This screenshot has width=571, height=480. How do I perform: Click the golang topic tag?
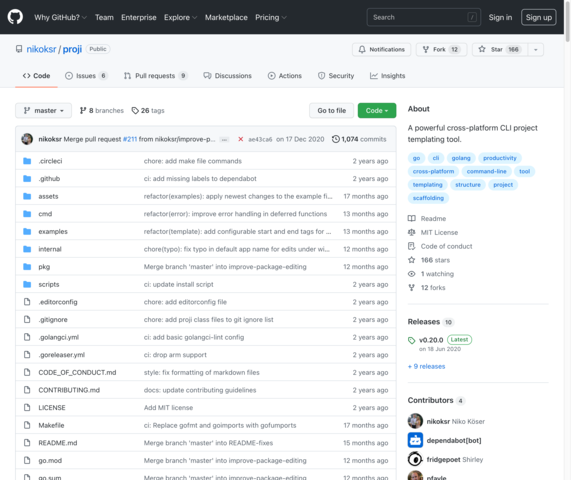pos(461,158)
